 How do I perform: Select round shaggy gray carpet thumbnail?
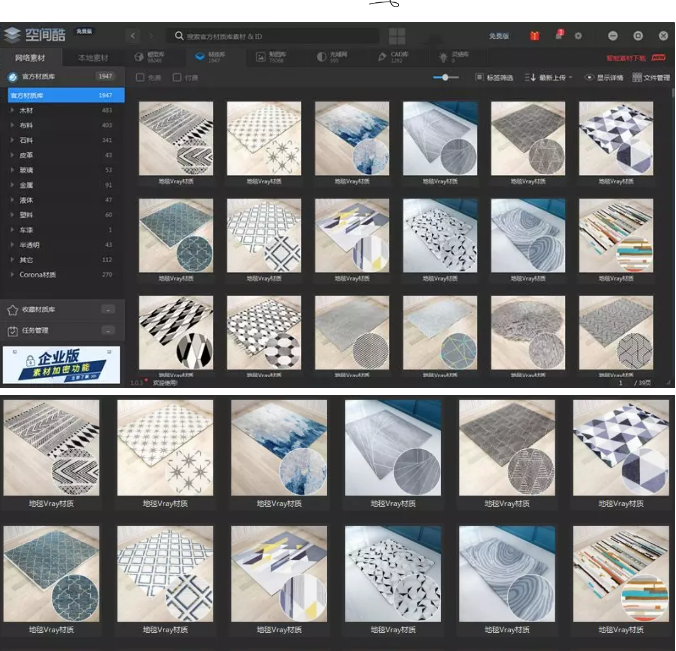(528, 332)
